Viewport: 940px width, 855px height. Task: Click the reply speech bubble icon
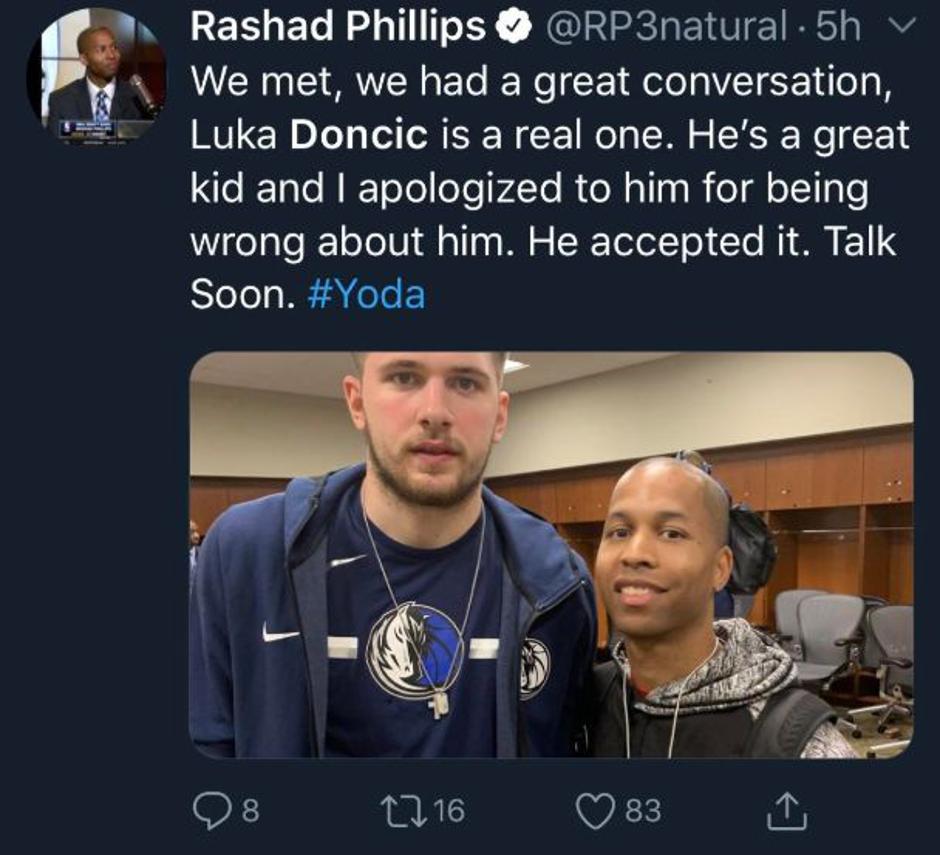coord(208,808)
